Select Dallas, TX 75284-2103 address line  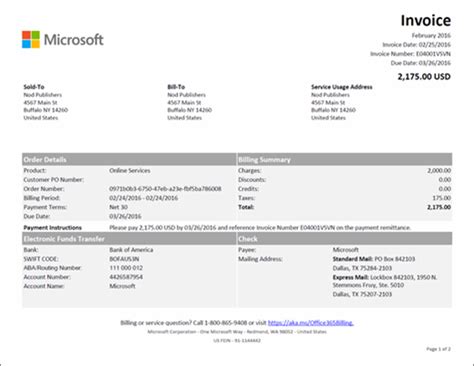362,268
